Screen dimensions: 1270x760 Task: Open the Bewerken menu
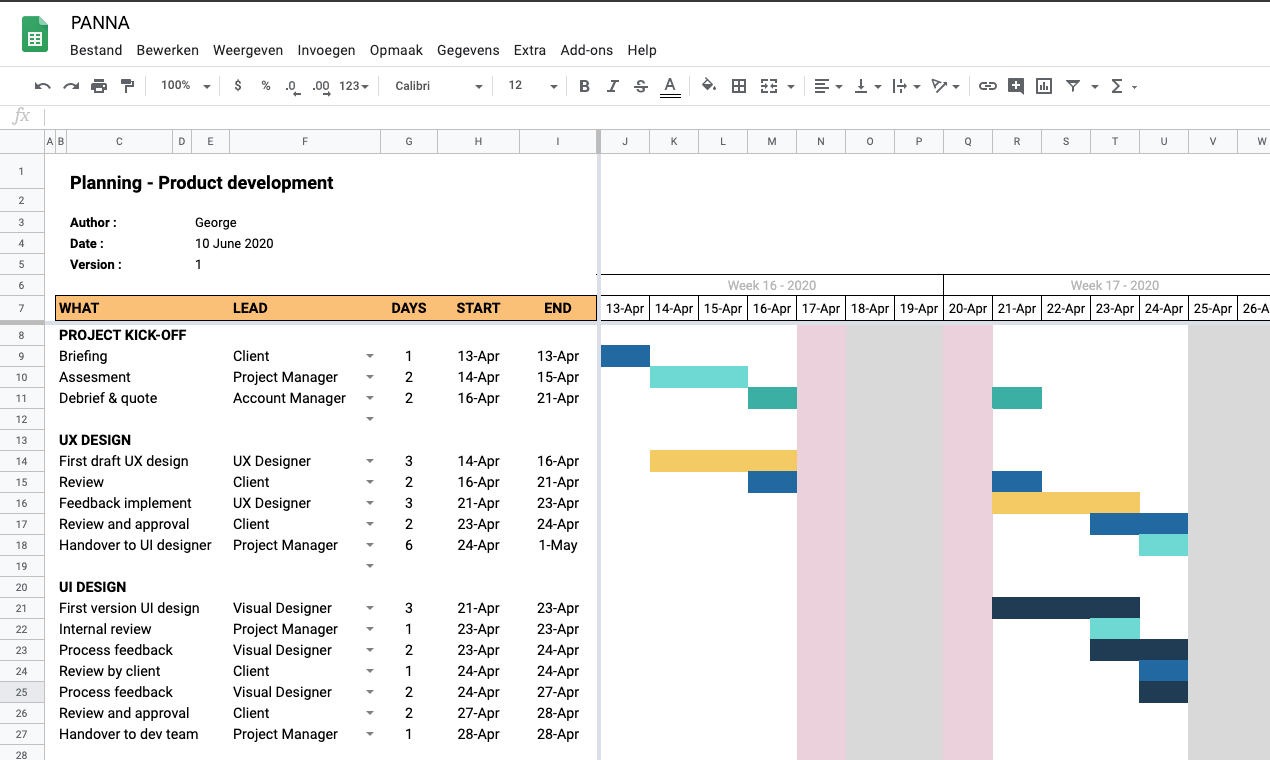coord(168,50)
